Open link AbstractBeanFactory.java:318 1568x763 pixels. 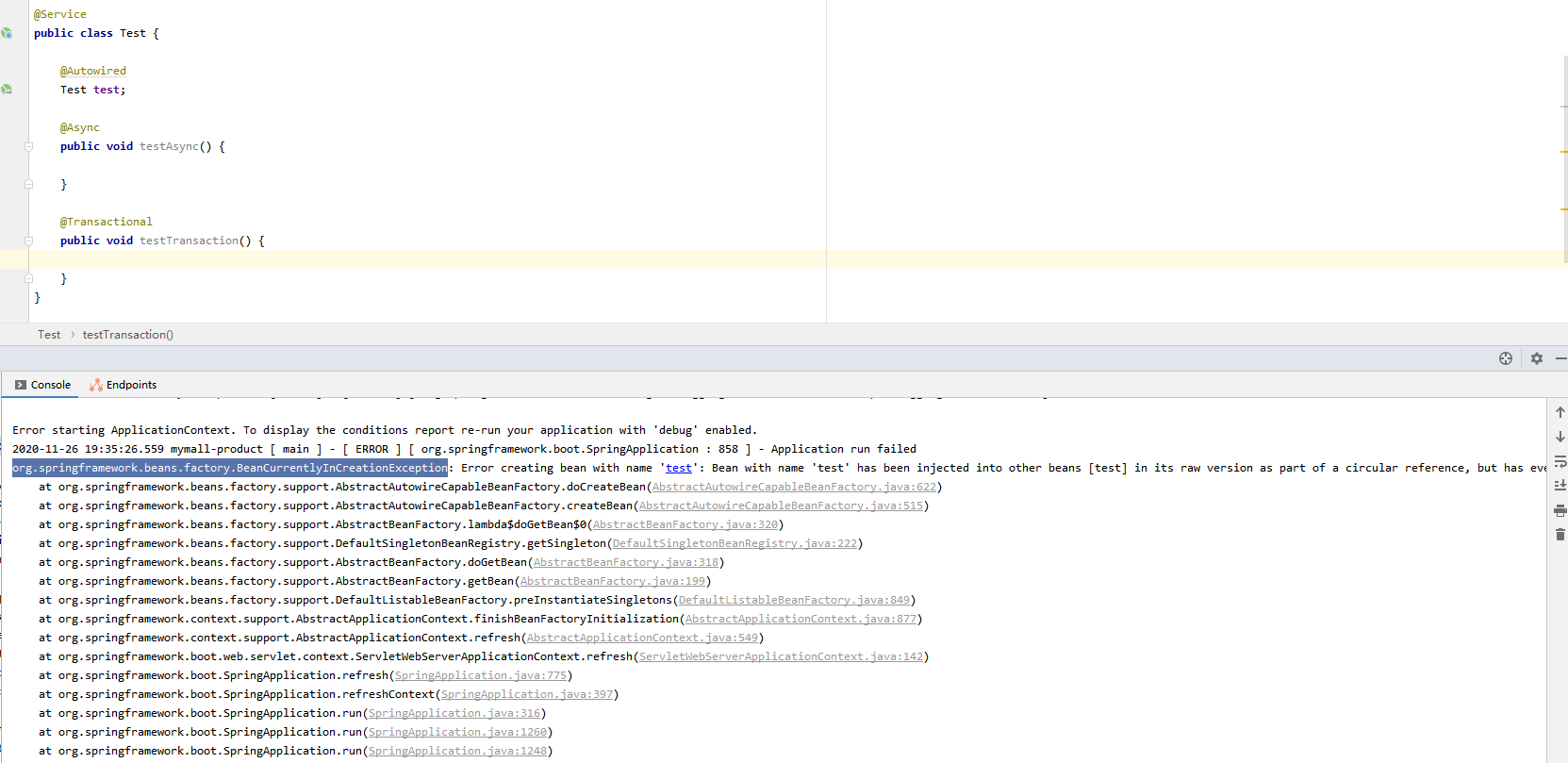pos(626,562)
